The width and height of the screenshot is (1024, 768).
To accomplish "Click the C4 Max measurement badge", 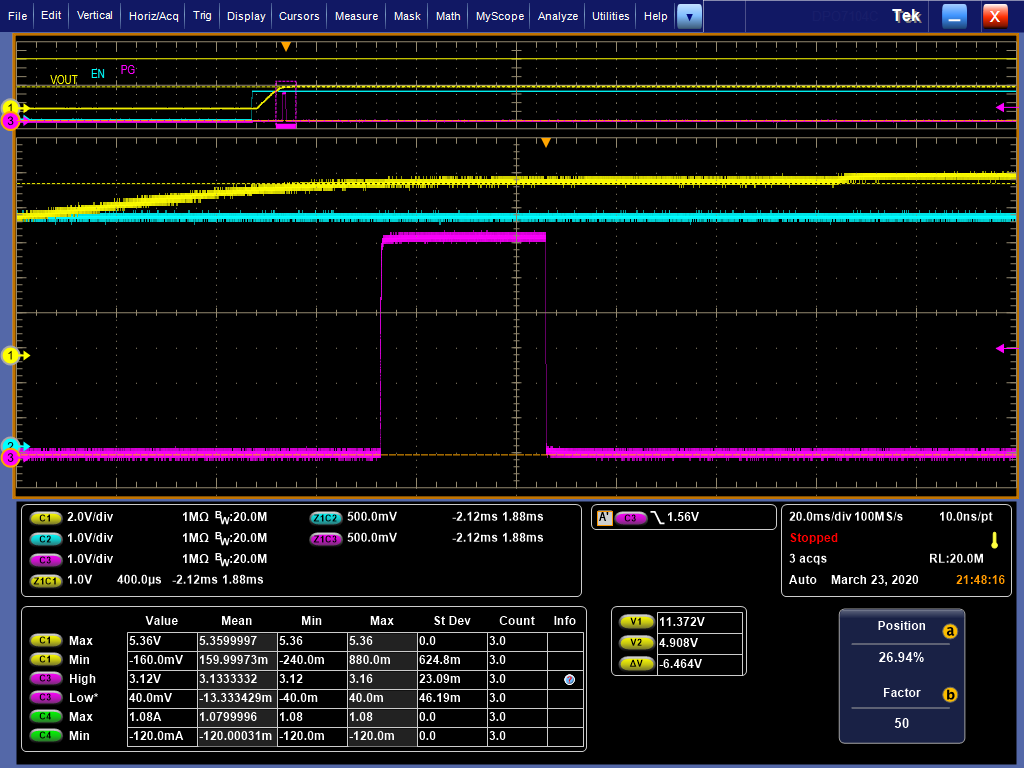I will coord(45,717).
